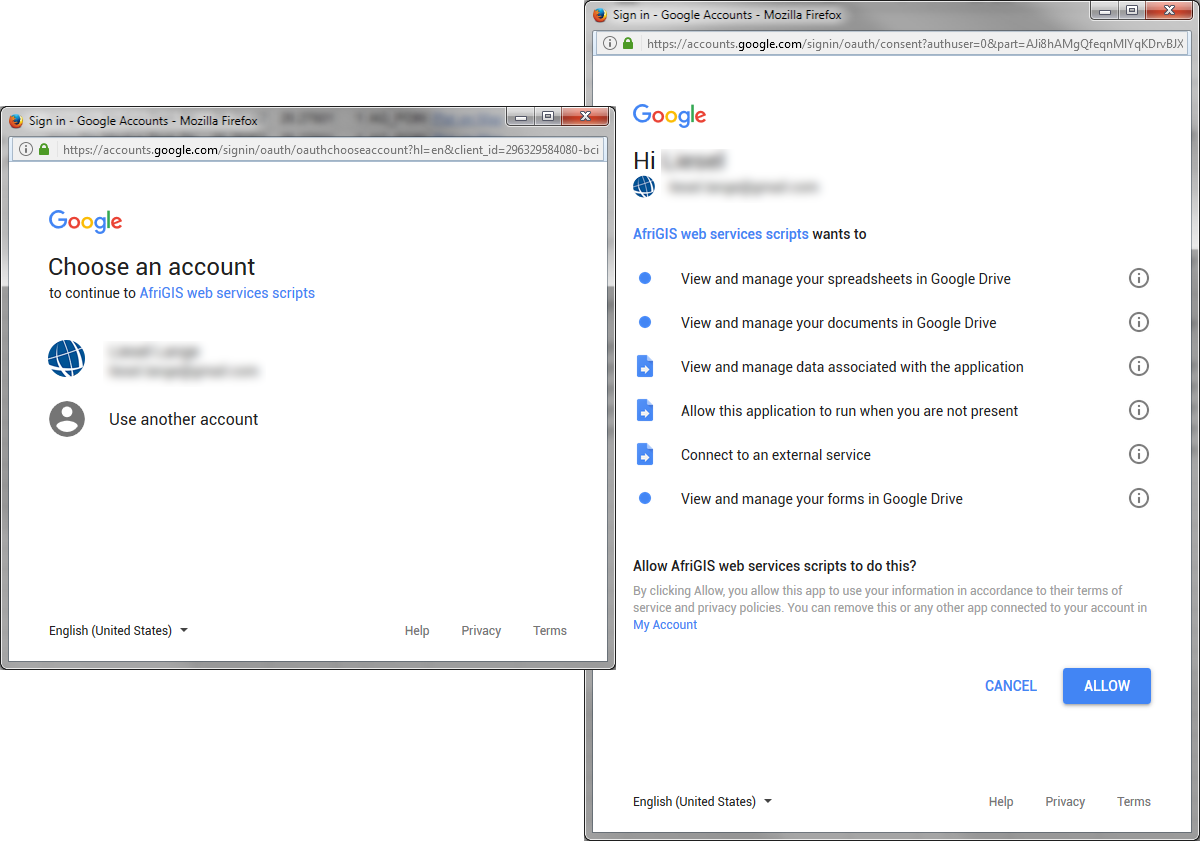Open info for connect to external service
The image size is (1200, 841).
tap(1138, 454)
